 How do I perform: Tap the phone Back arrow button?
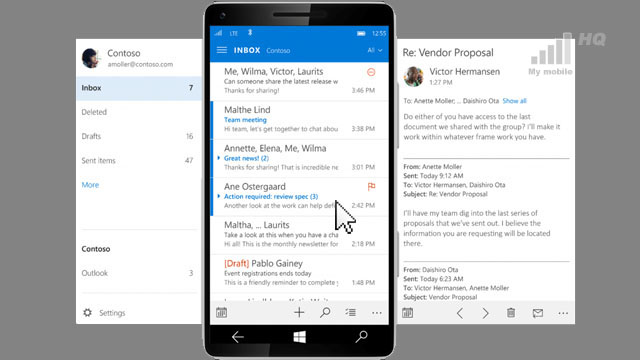tap(238, 337)
